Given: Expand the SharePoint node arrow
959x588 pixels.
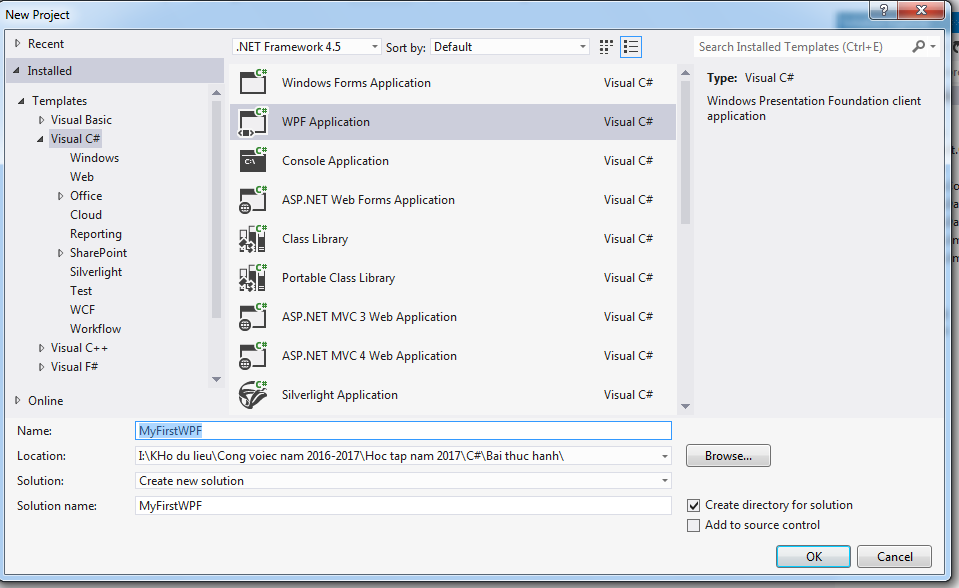Looking at the screenshot, I should pyautogui.click(x=60, y=253).
